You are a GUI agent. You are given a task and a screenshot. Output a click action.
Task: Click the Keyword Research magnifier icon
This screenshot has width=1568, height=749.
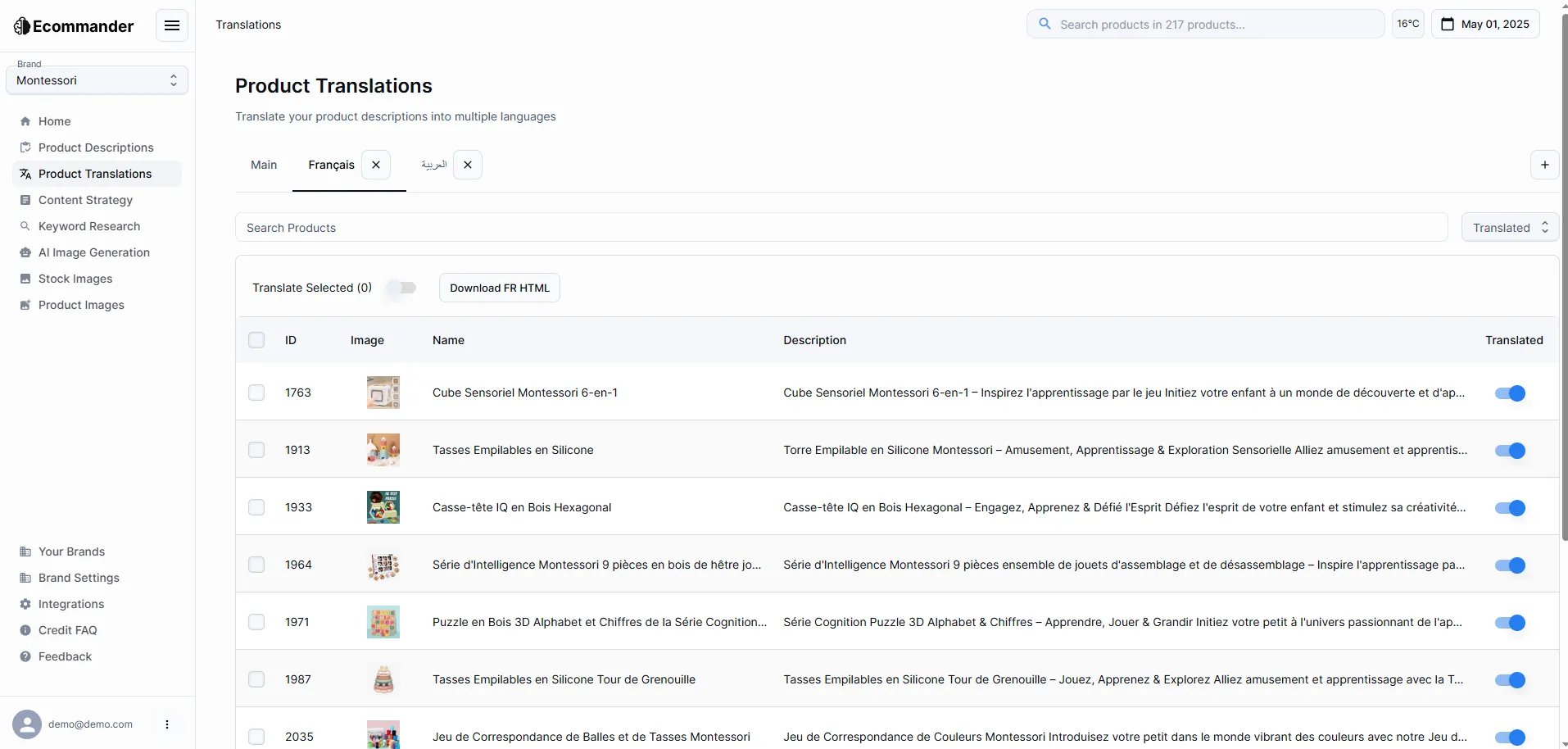[25, 226]
